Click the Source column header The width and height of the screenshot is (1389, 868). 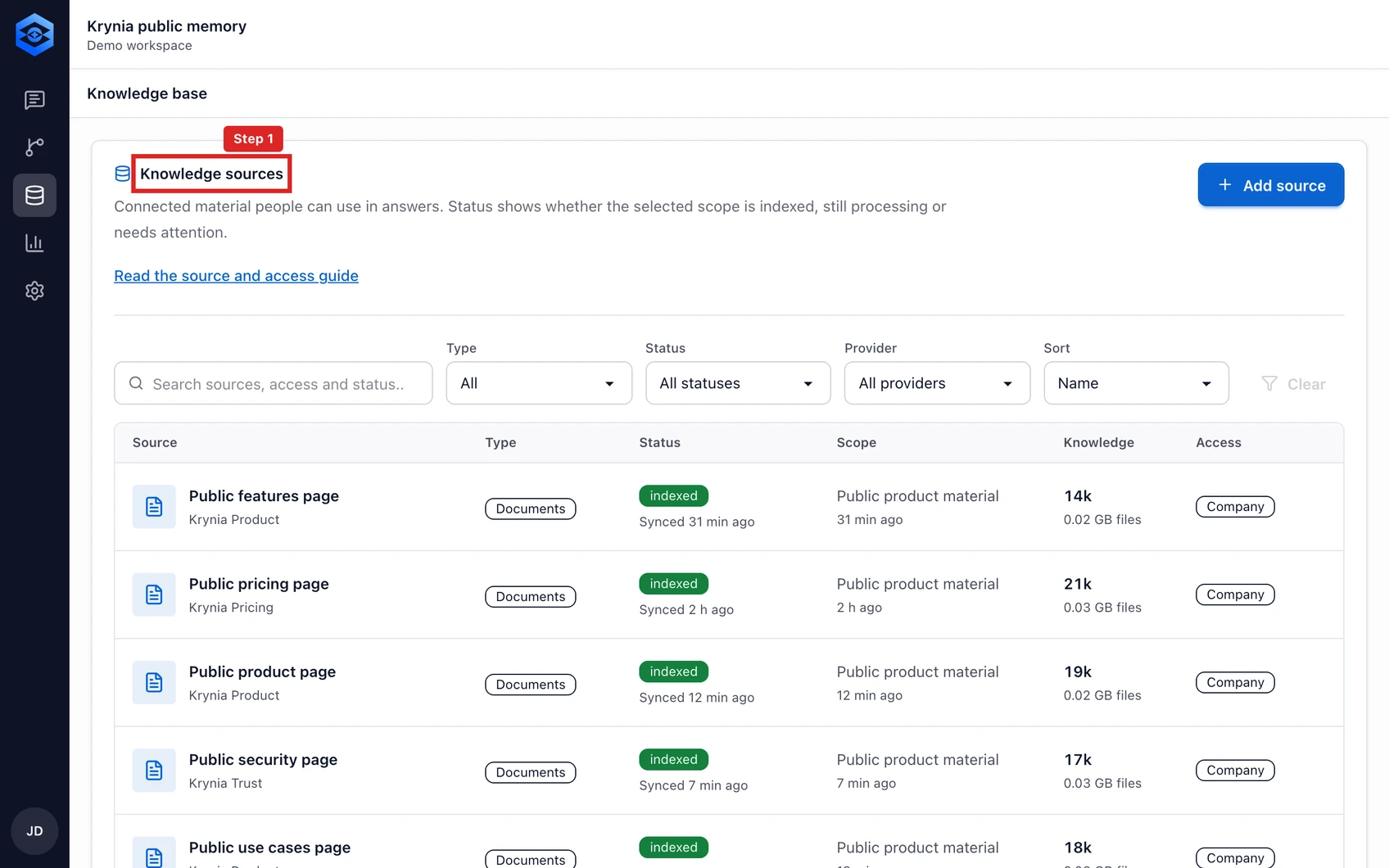coord(155,442)
